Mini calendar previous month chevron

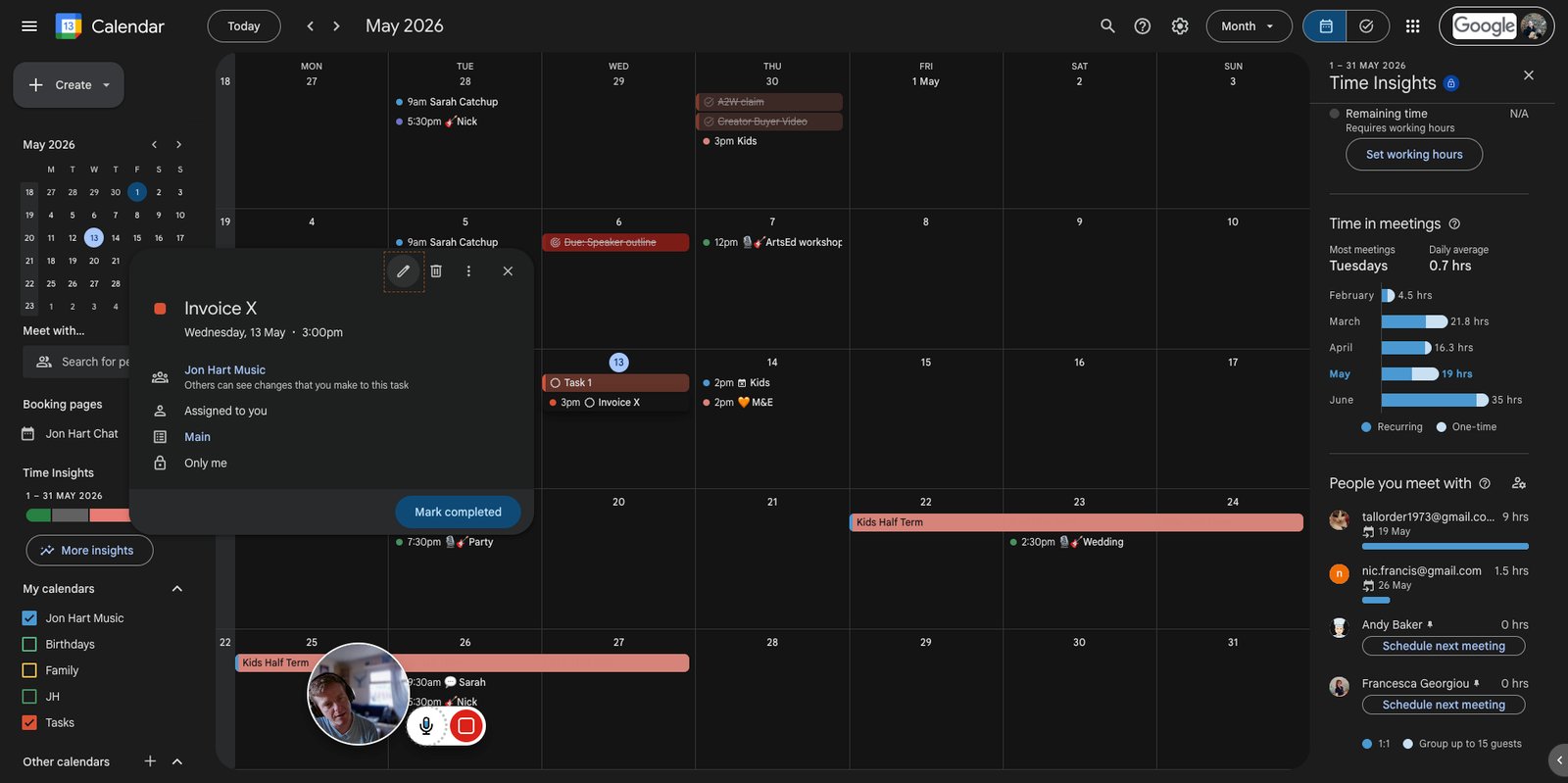point(154,145)
